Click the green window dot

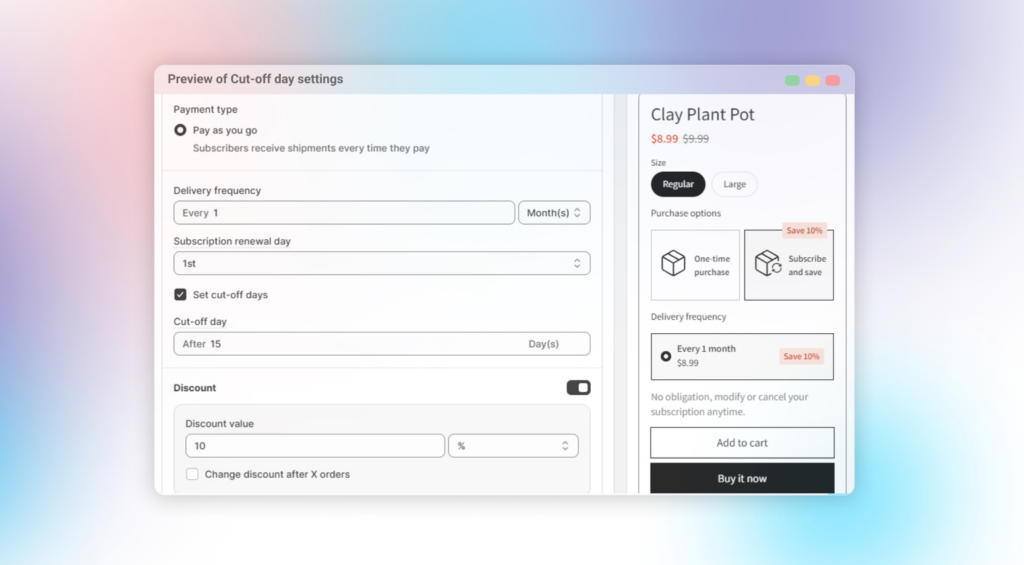click(x=792, y=80)
